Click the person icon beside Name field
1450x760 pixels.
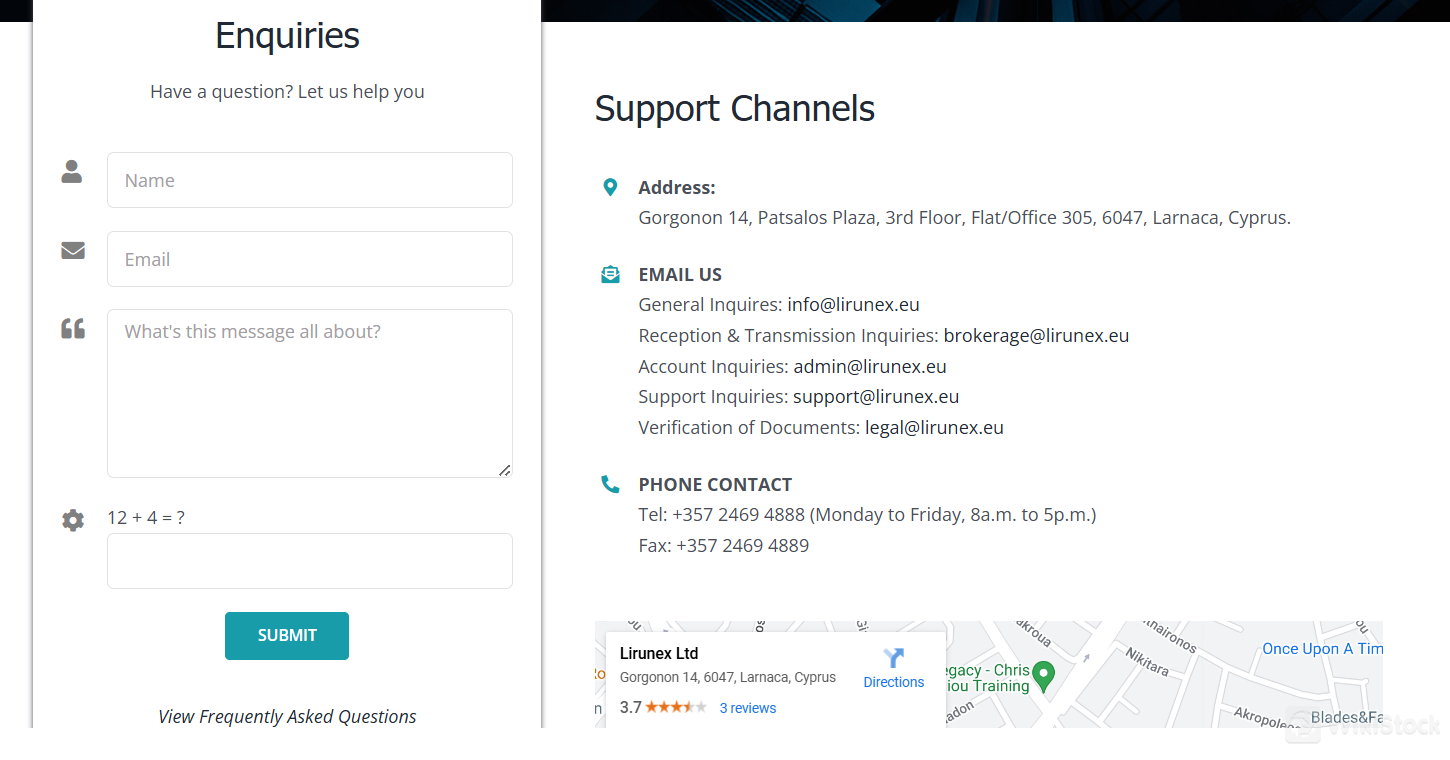(72, 171)
